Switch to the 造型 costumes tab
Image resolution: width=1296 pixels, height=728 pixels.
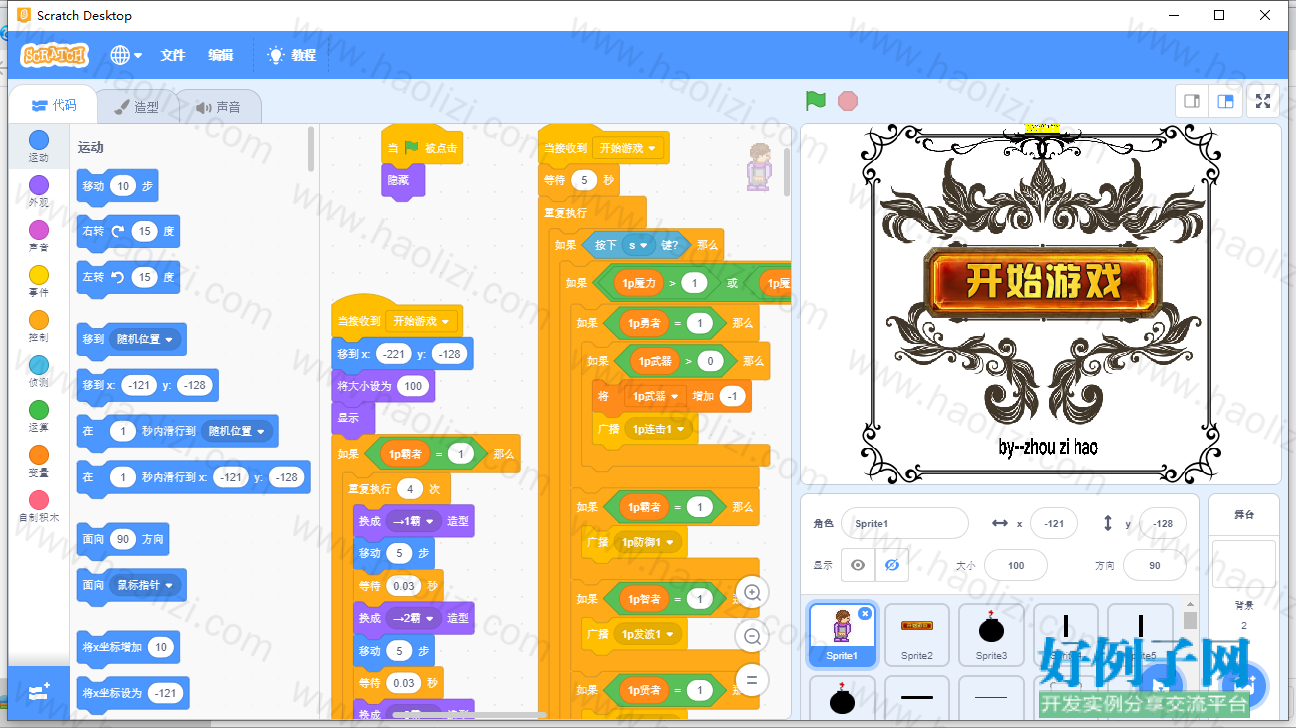137,106
